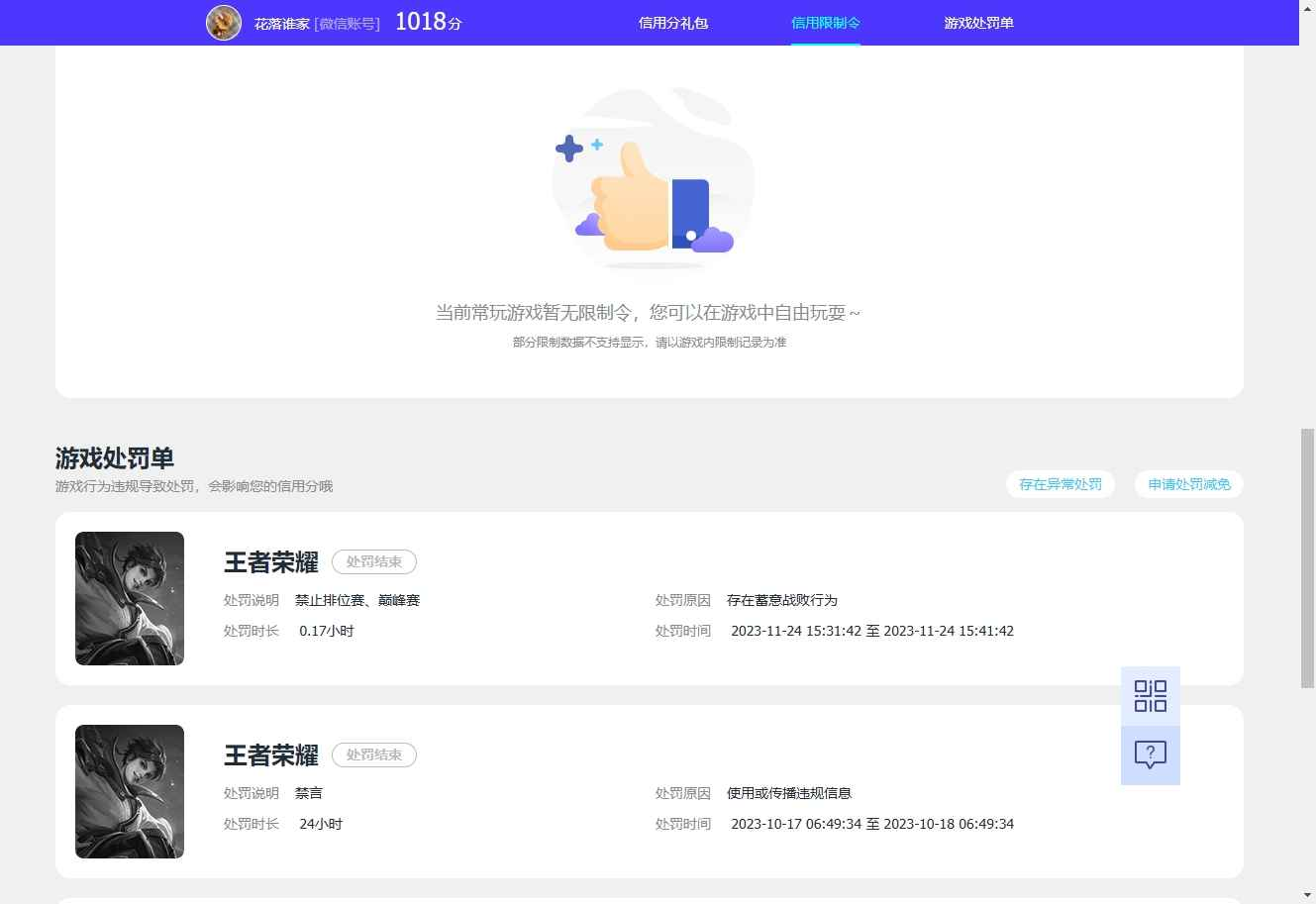Open the 信用分礼包 tab

(x=673, y=23)
